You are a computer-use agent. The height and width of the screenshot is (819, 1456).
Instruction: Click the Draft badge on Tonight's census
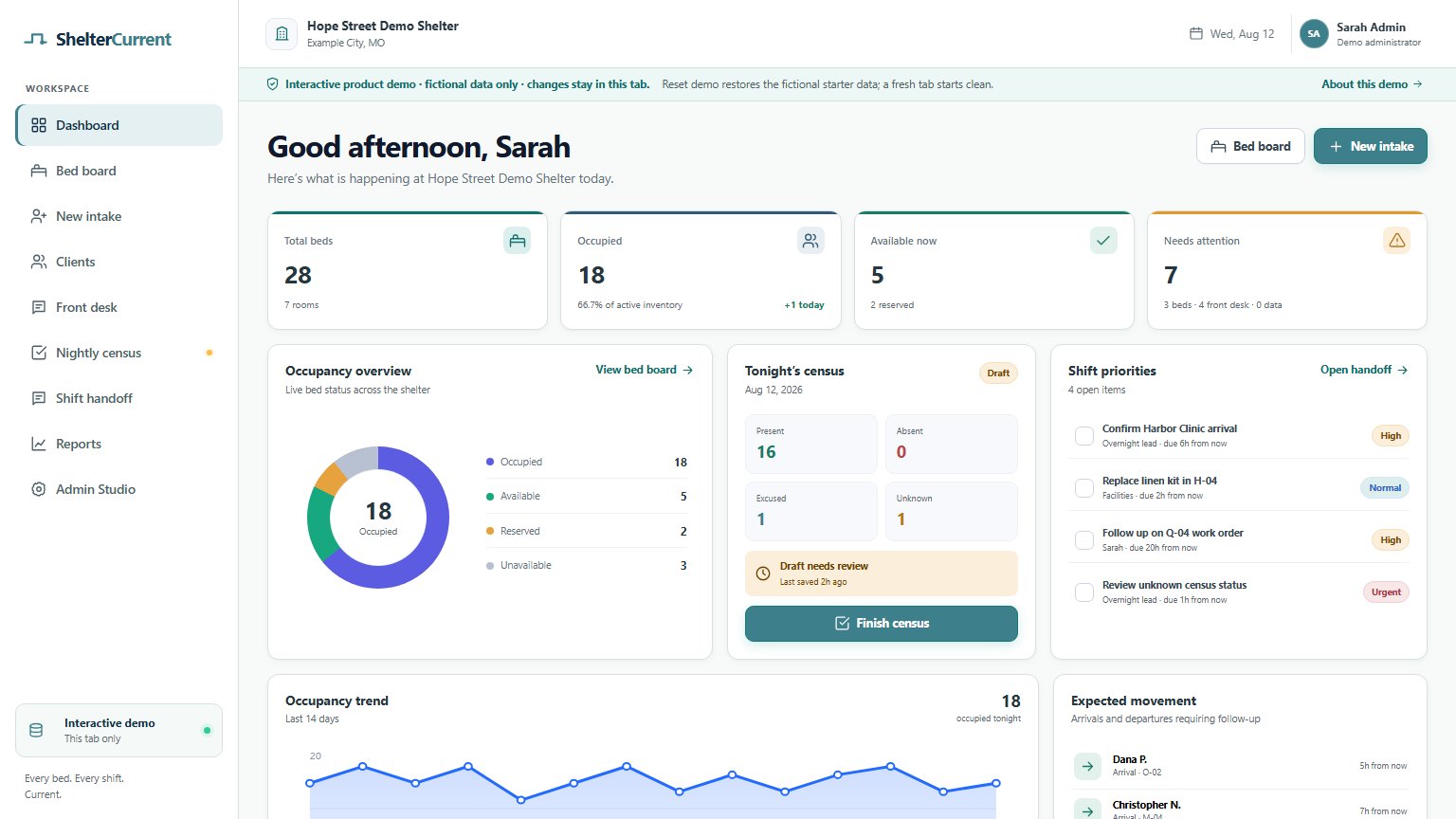point(998,373)
